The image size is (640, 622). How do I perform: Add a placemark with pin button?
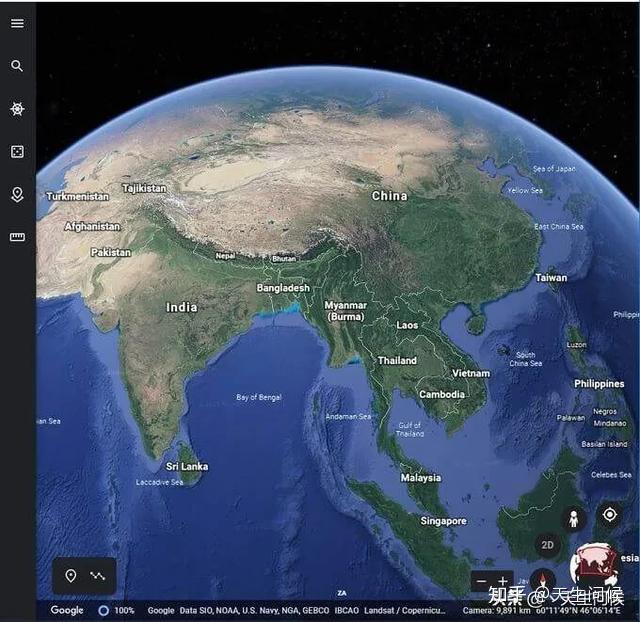(x=71, y=575)
